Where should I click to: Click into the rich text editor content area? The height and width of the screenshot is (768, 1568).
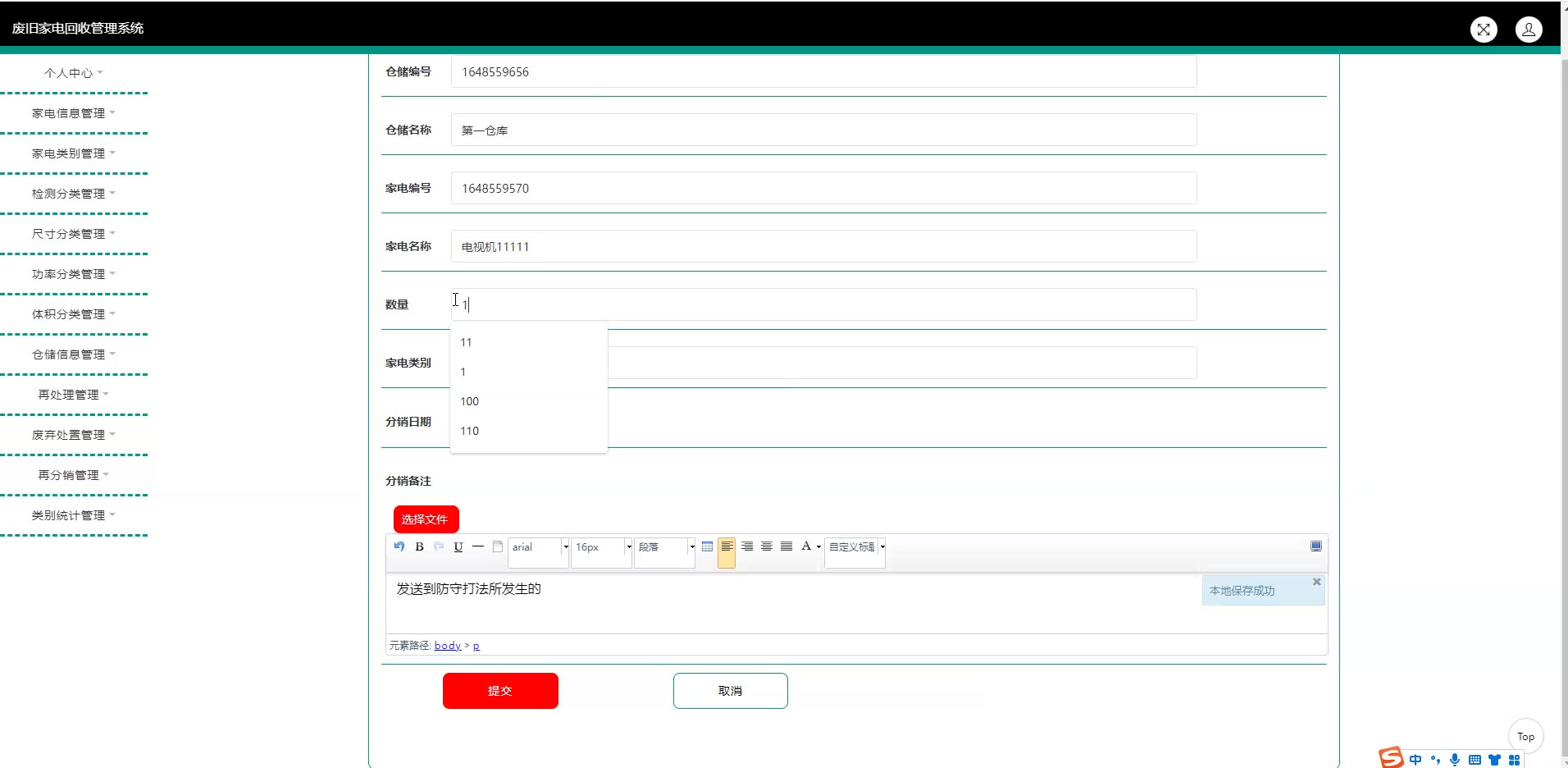tap(856, 603)
